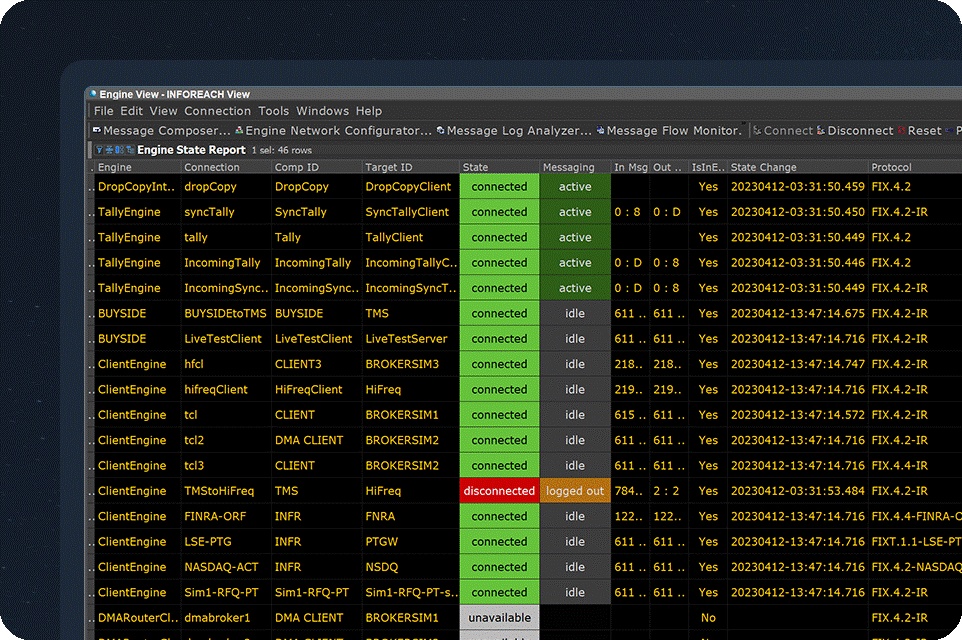
Task: Open the Message Flow Monitor
Action: point(669,131)
